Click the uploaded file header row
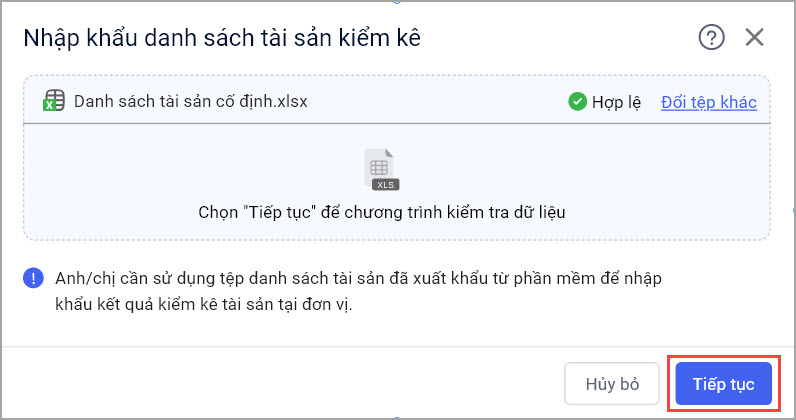This screenshot has height=420, width=796. 440,102
